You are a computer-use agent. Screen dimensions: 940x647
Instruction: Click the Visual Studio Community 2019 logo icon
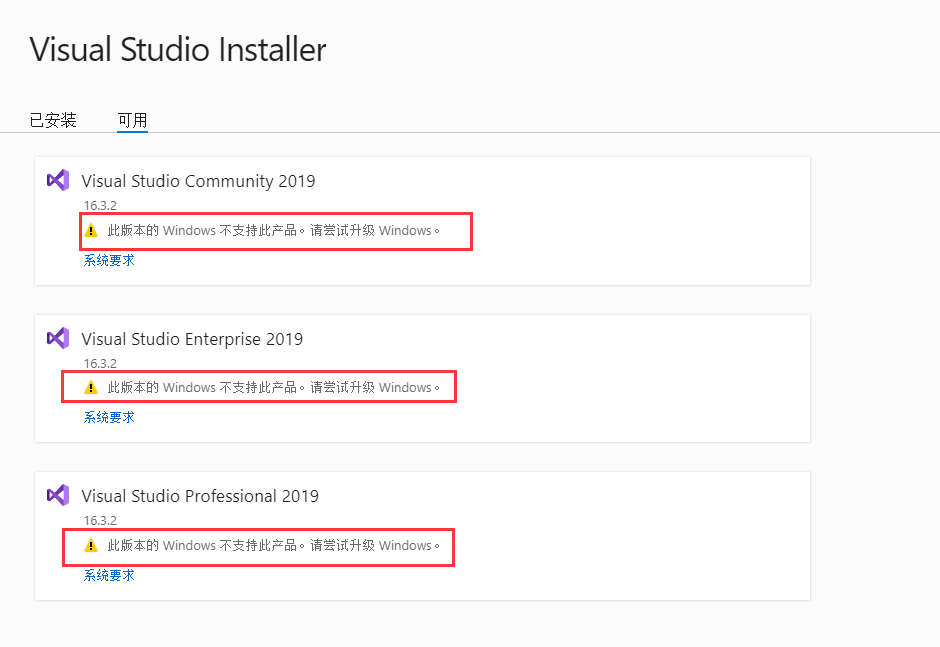click(x=58, y=180)
